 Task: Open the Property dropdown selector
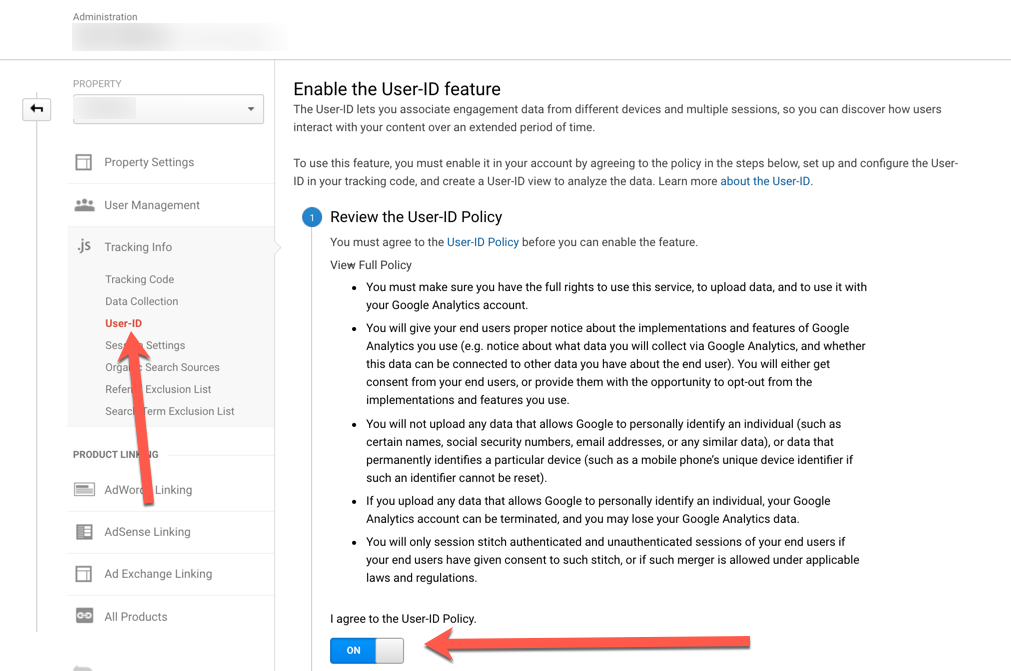coord(168,109)
